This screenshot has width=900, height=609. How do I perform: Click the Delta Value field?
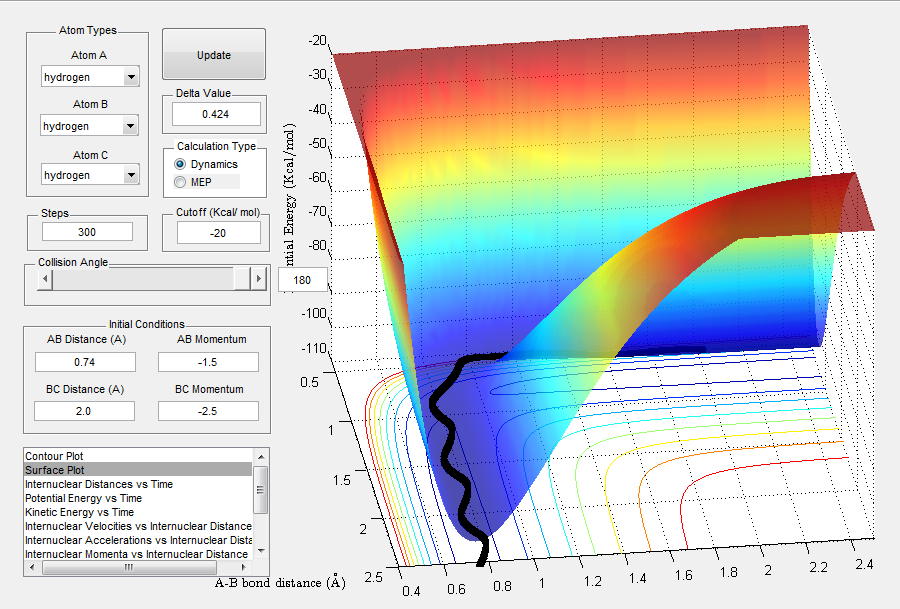click(216, 114)
